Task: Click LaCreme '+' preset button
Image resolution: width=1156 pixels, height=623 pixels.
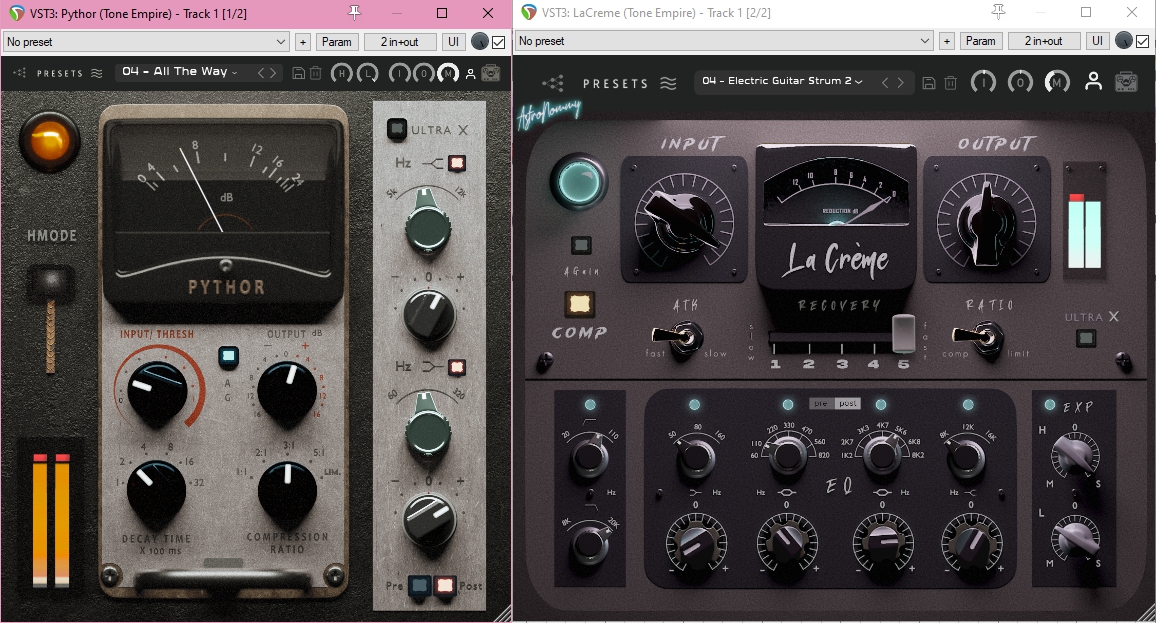Action: click(x=947, y=41)
